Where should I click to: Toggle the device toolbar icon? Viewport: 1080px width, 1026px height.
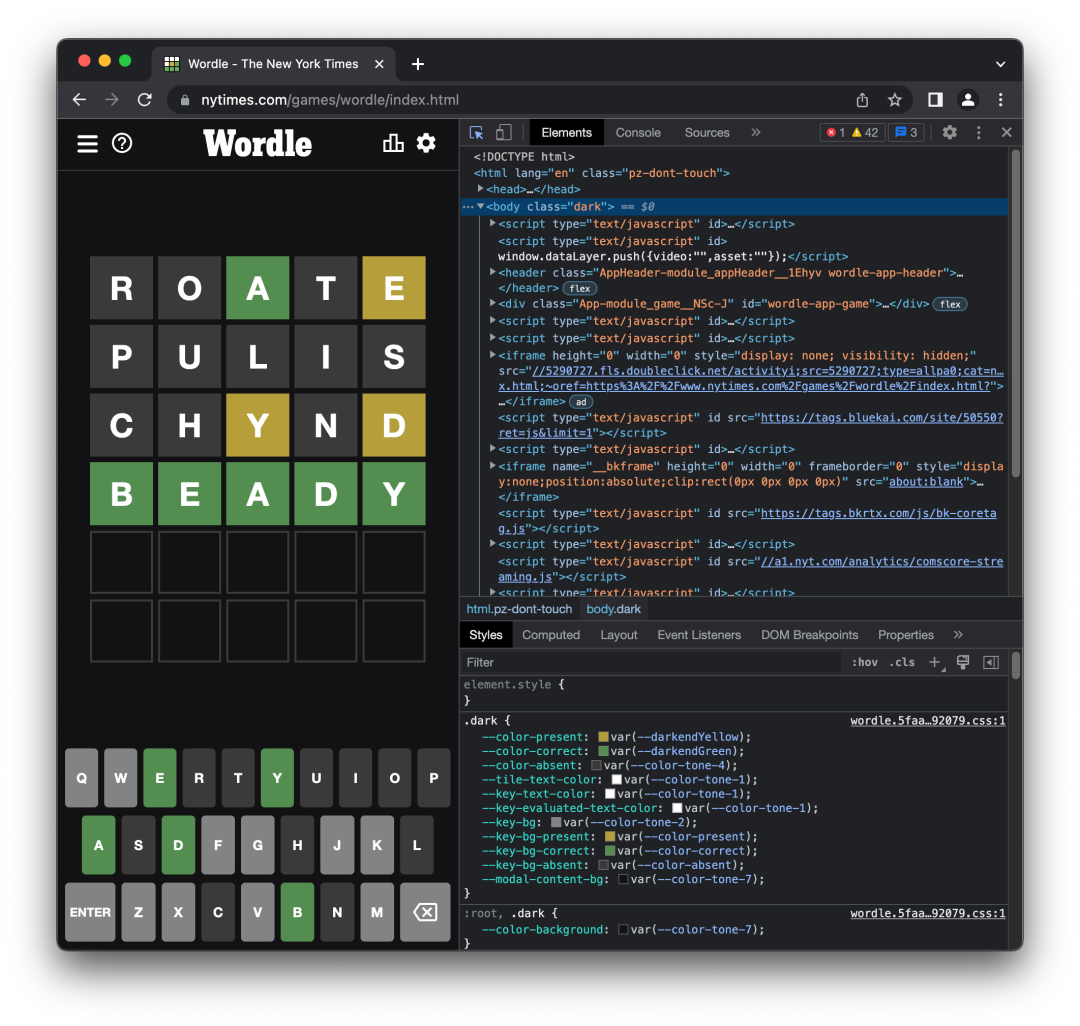504,132
